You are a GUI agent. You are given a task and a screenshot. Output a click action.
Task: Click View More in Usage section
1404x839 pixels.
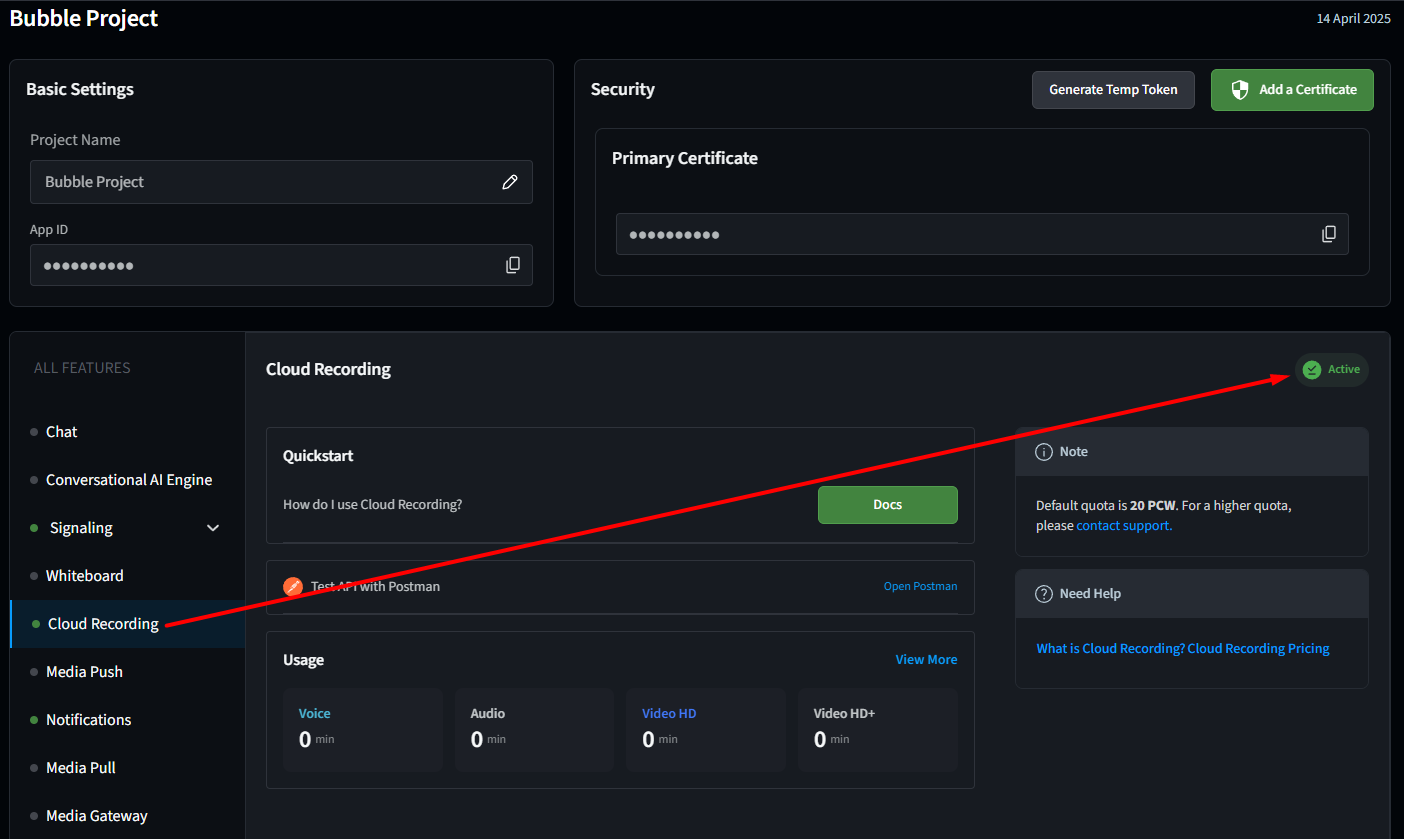click(x=926, y=660)
